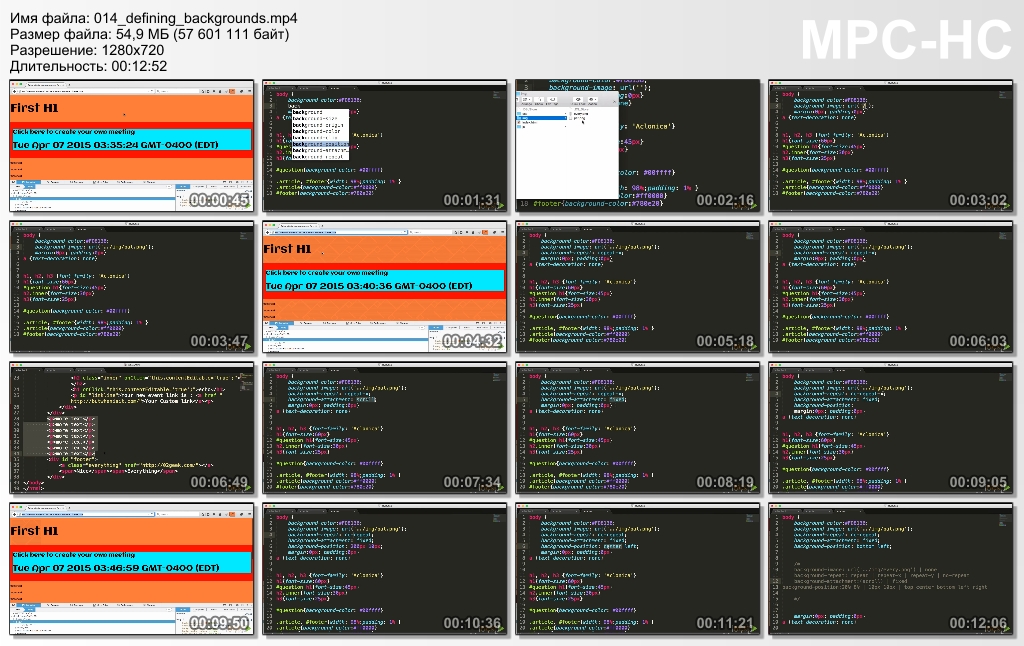Select the code frame at 00:03:02
1024x646 pixels.
891,146
